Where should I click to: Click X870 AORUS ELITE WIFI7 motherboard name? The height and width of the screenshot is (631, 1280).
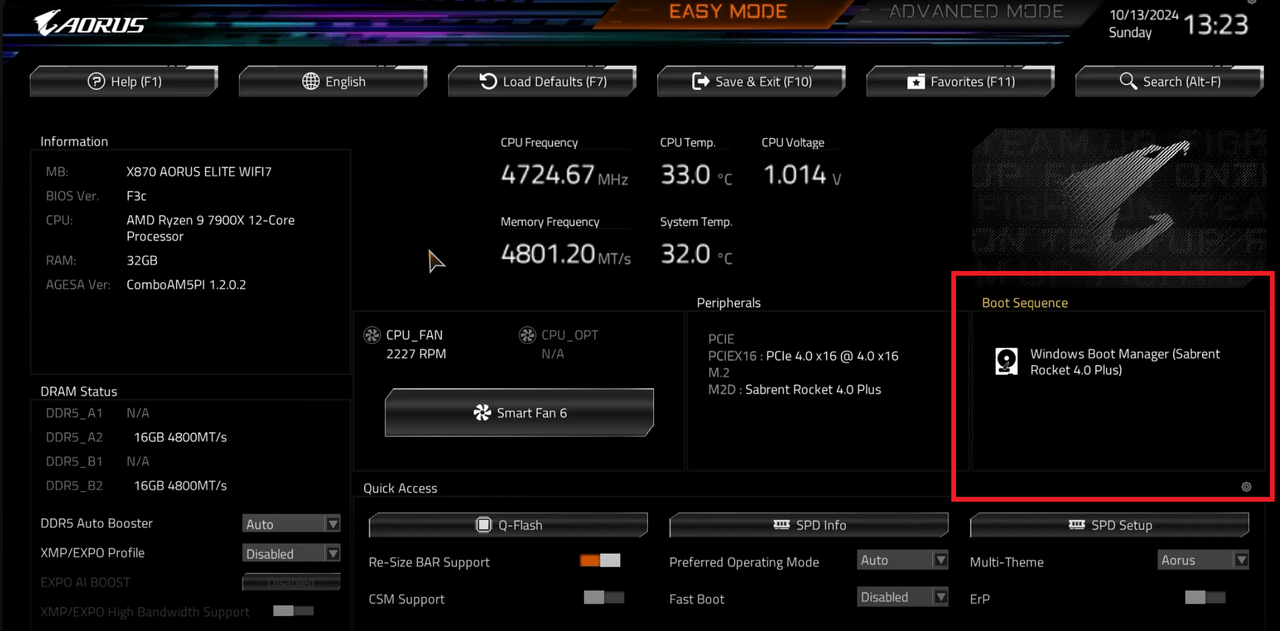[x=199, y=172]
